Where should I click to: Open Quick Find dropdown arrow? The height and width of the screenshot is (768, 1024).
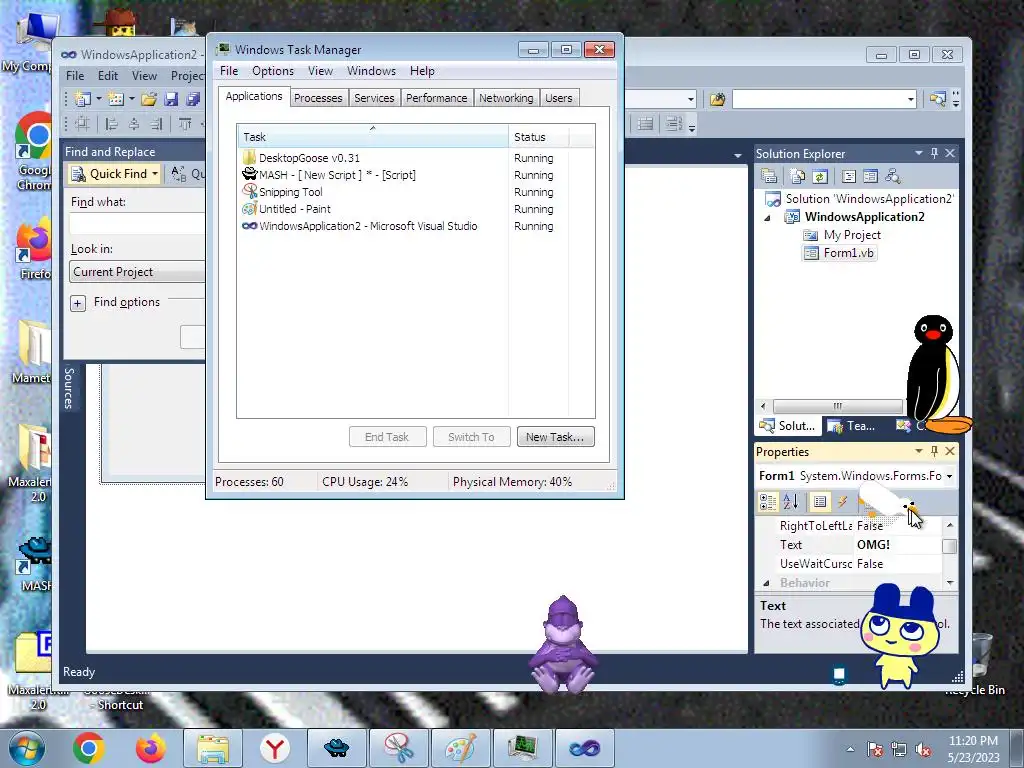click(x=155, y=174)
